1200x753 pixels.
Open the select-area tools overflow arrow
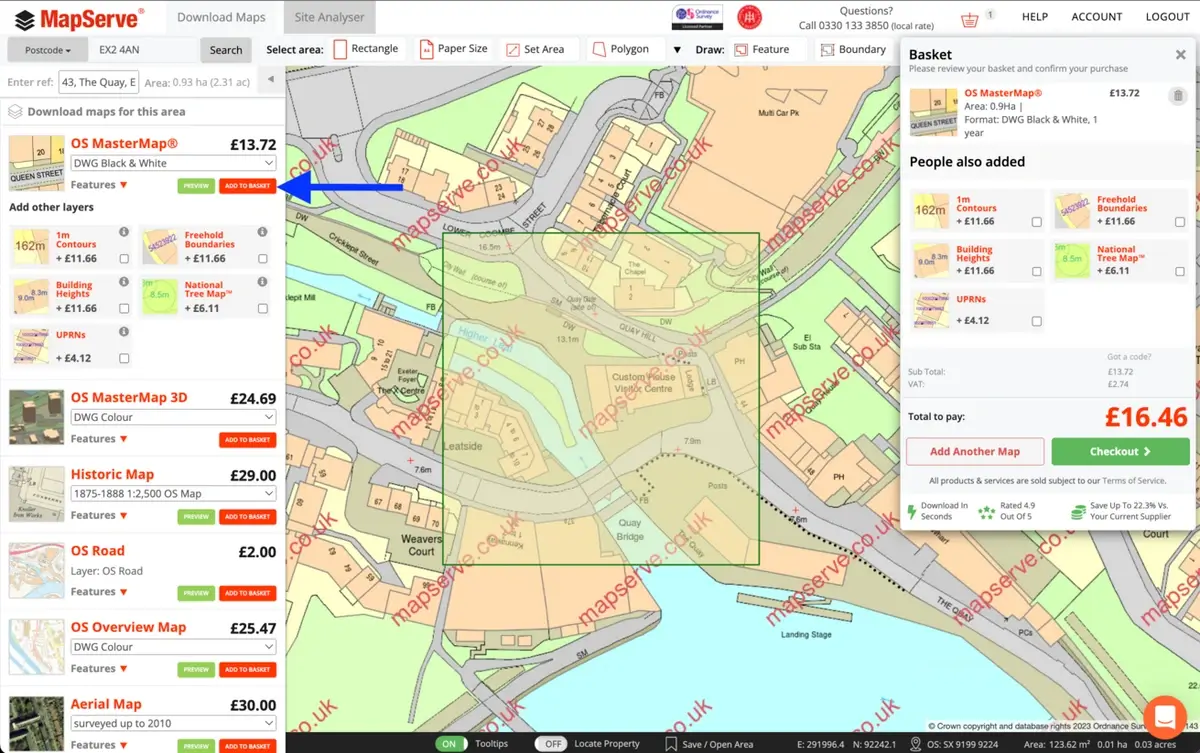[x=677, y=50]
